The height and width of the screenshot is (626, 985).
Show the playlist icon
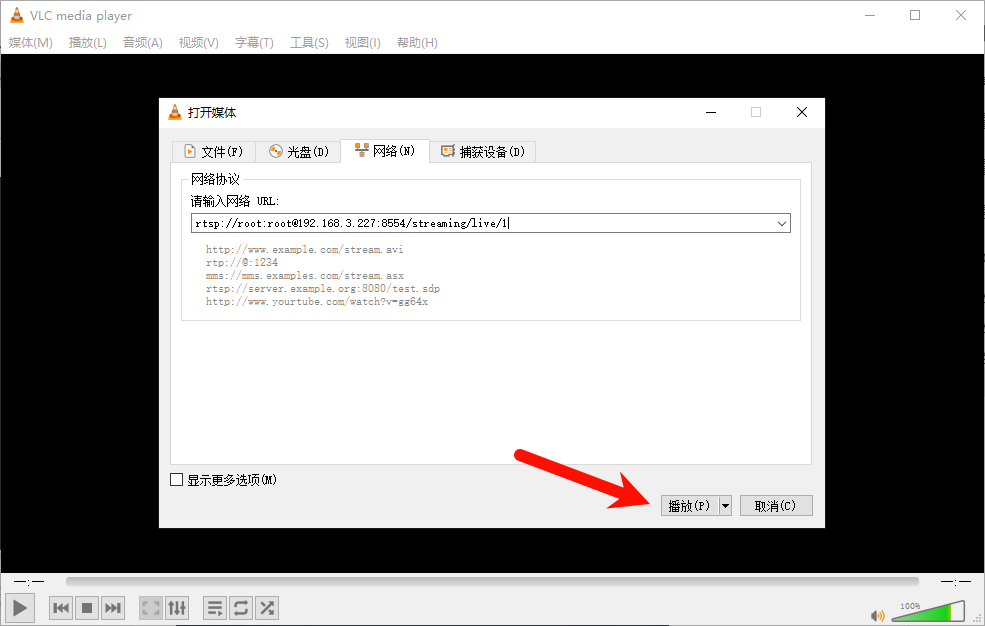coord(215,608)
